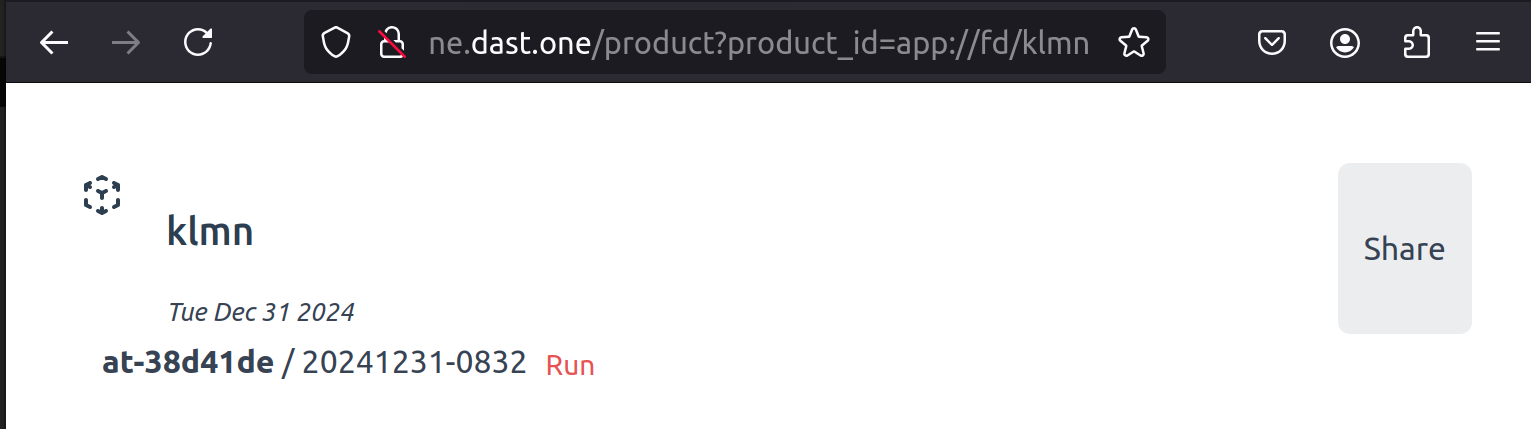Click the slash separator after at-38d41de
This screenshot has height=429, width=1531.
pyautogui.click(x=288, y=362)
